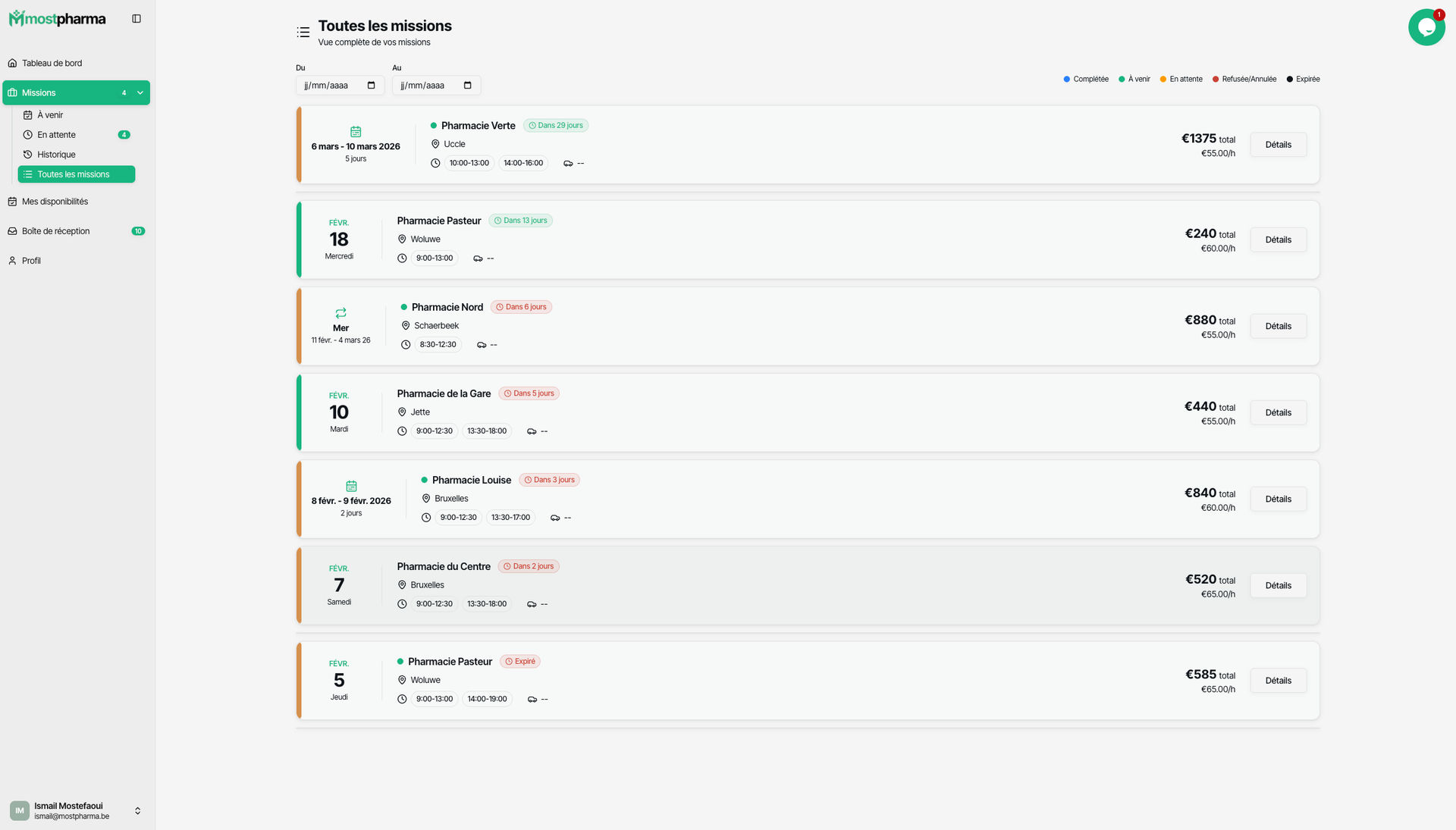This screenshot has height=830, width=1456.
Task: Switch to the À venir missions view
Action: click(50, 114)
